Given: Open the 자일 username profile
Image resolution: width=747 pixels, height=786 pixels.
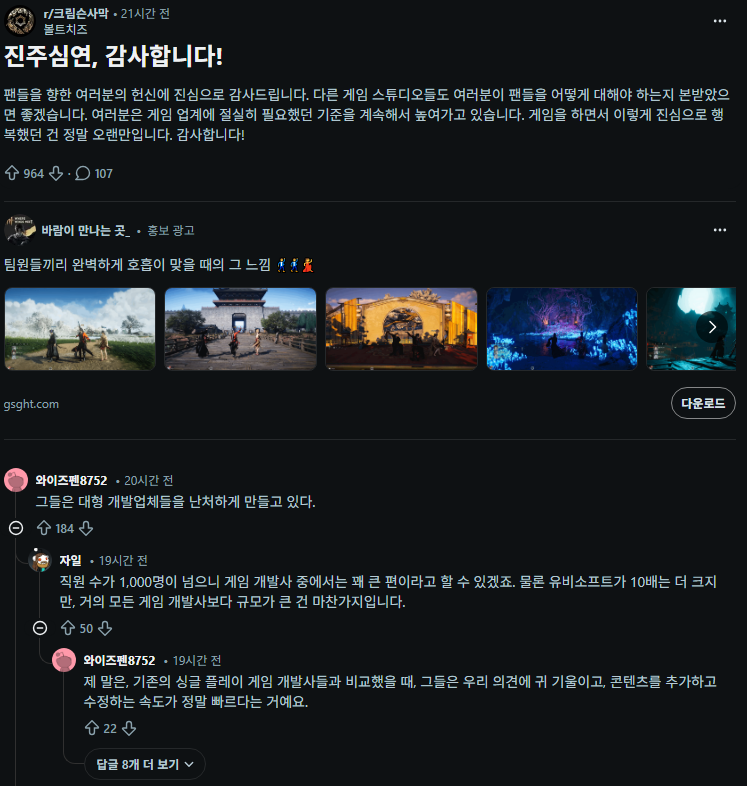Looking at the screenshot, I should pos(70,560).
